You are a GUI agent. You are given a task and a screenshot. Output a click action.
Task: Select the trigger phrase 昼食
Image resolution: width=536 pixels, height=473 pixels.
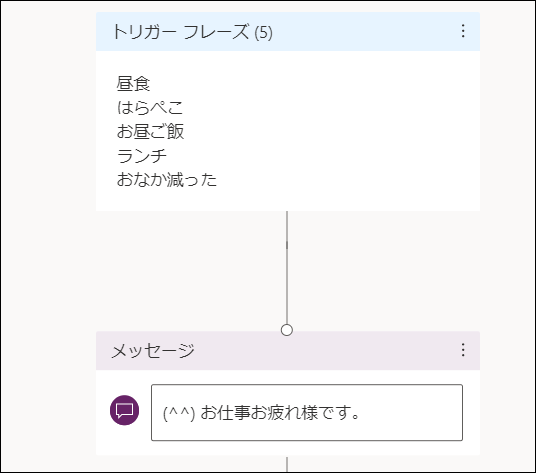tap(133, 83)
